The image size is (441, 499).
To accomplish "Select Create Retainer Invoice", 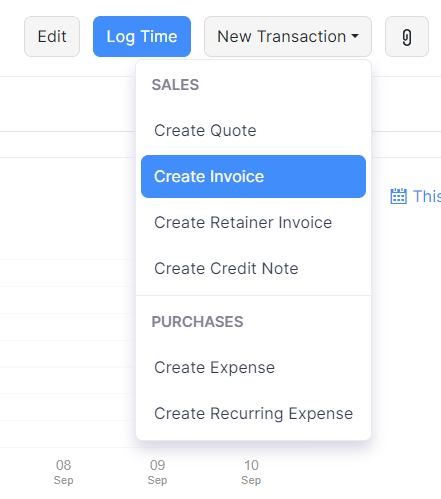I will [x=253, y=222].
